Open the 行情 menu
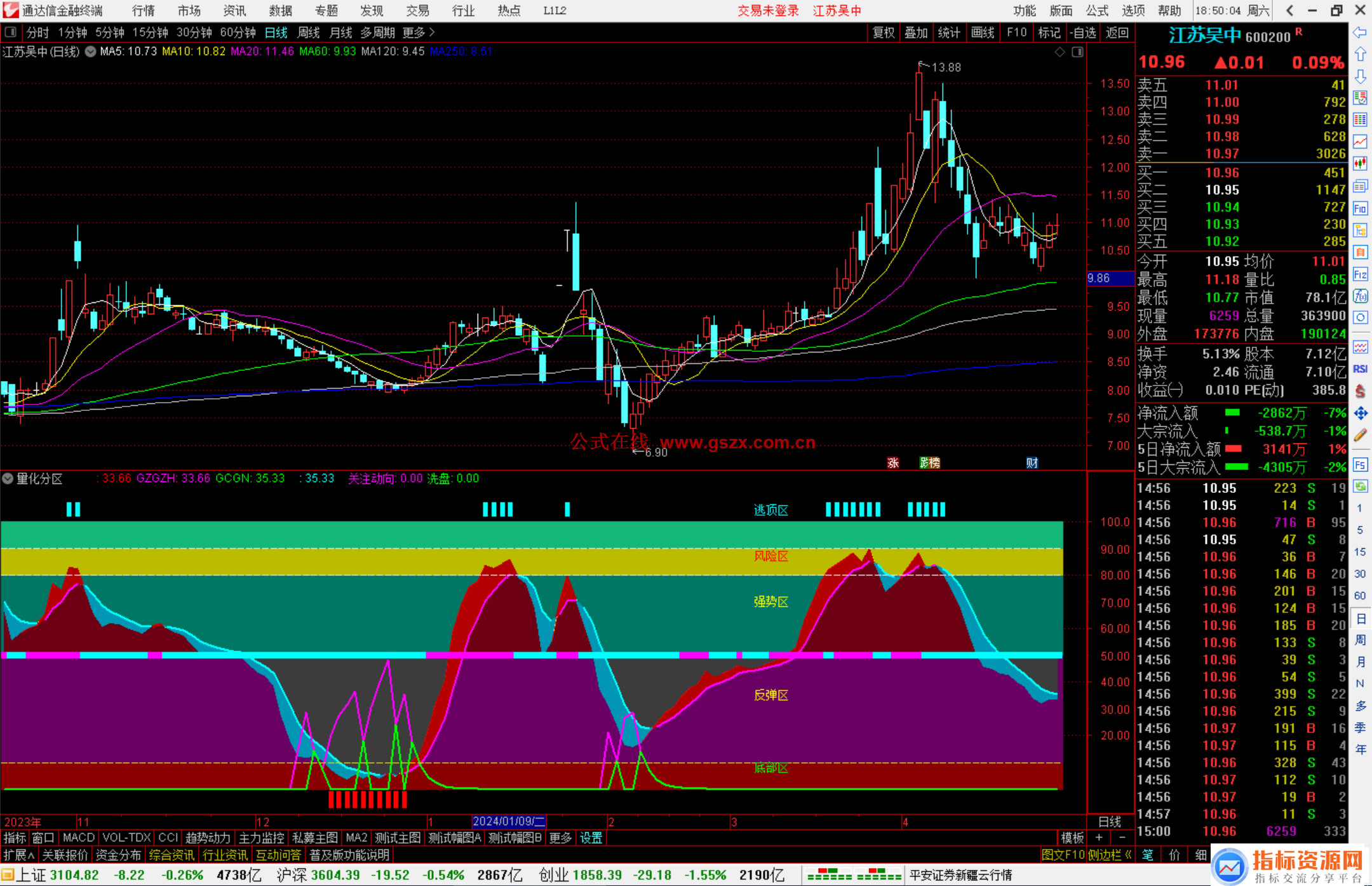The image size is (1372, 886). (x=144, y=10)
